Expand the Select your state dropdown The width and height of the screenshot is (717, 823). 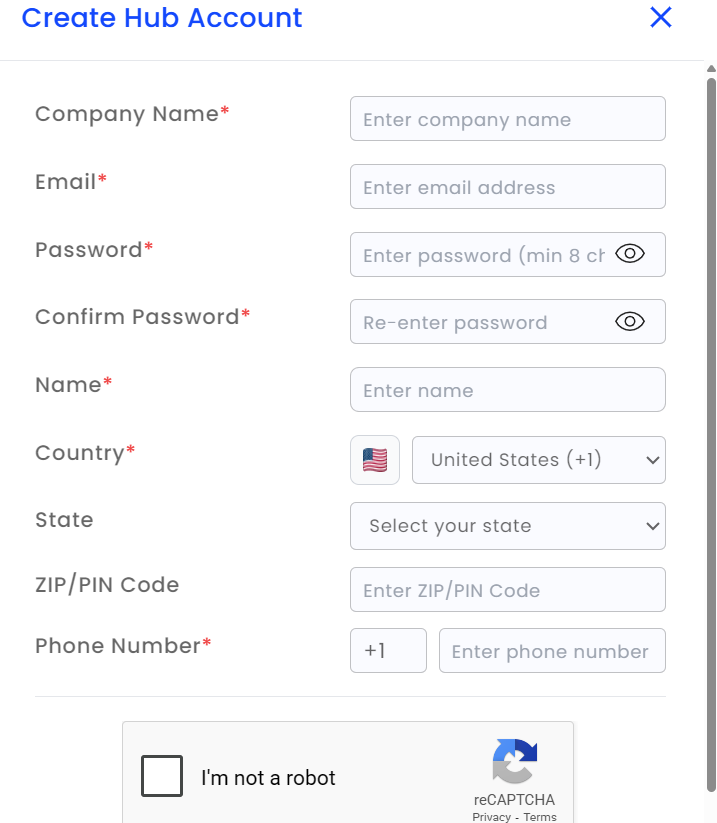point(507,526)
